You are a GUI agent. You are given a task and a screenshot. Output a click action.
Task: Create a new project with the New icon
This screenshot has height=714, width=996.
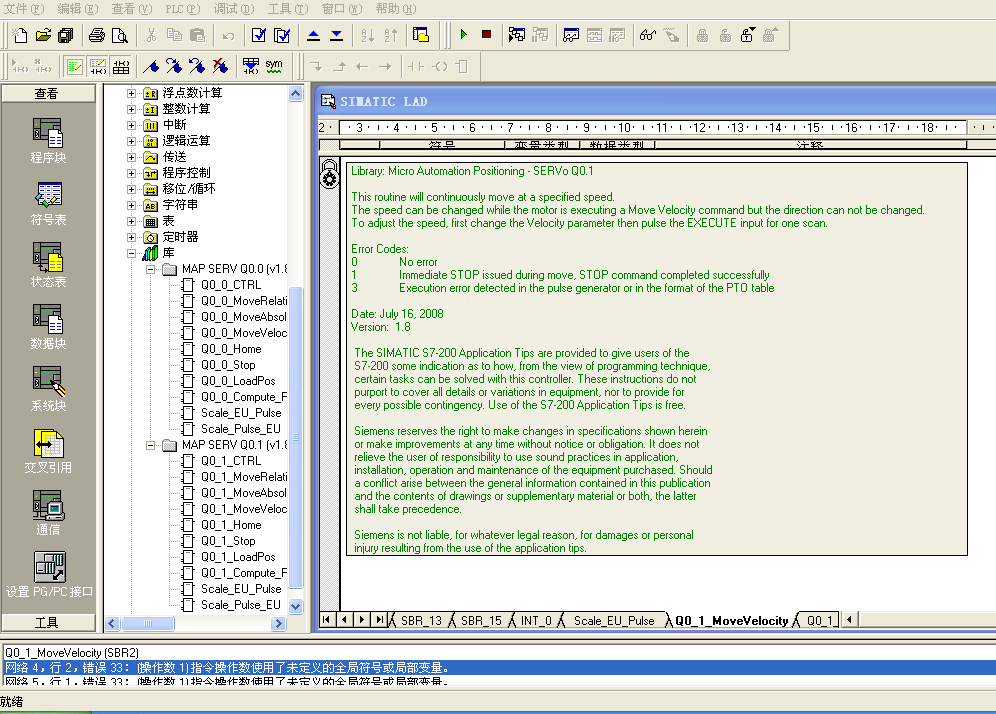point(20,36)
